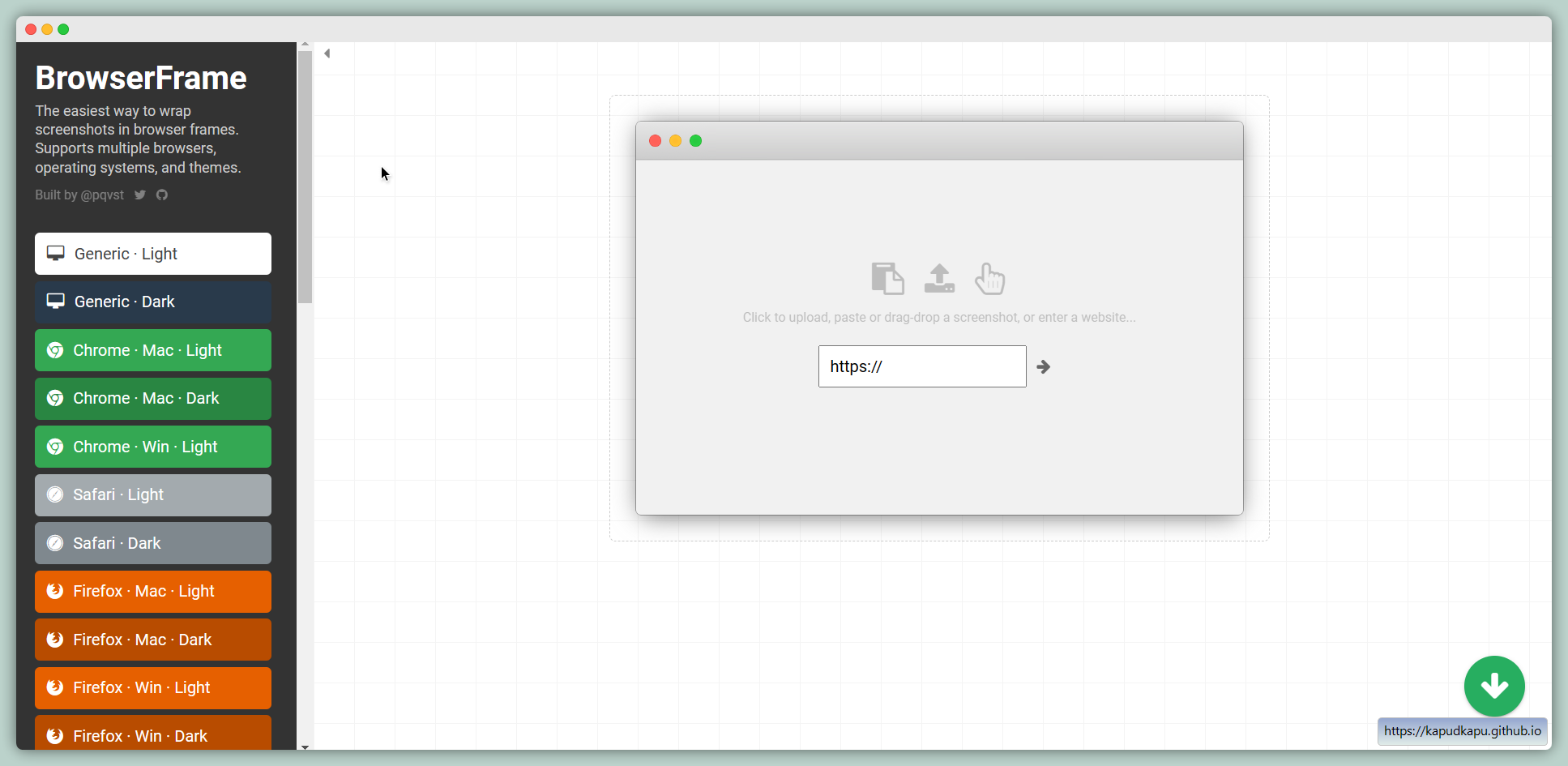The width and height of the screenshot is (1568, 766).
Task: Select Firefox · Win · Light frame
Action: [x=153, y=687]
